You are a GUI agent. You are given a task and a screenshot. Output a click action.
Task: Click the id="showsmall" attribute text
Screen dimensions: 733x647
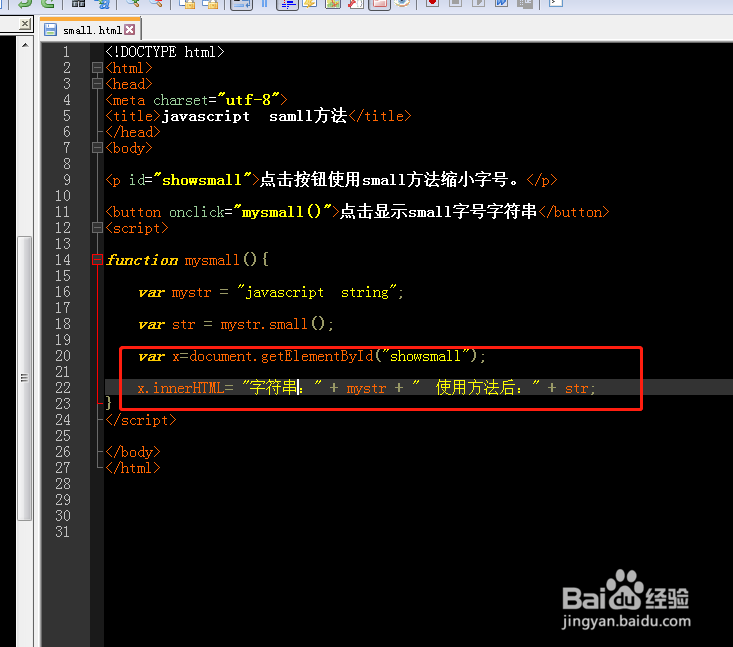190,180
